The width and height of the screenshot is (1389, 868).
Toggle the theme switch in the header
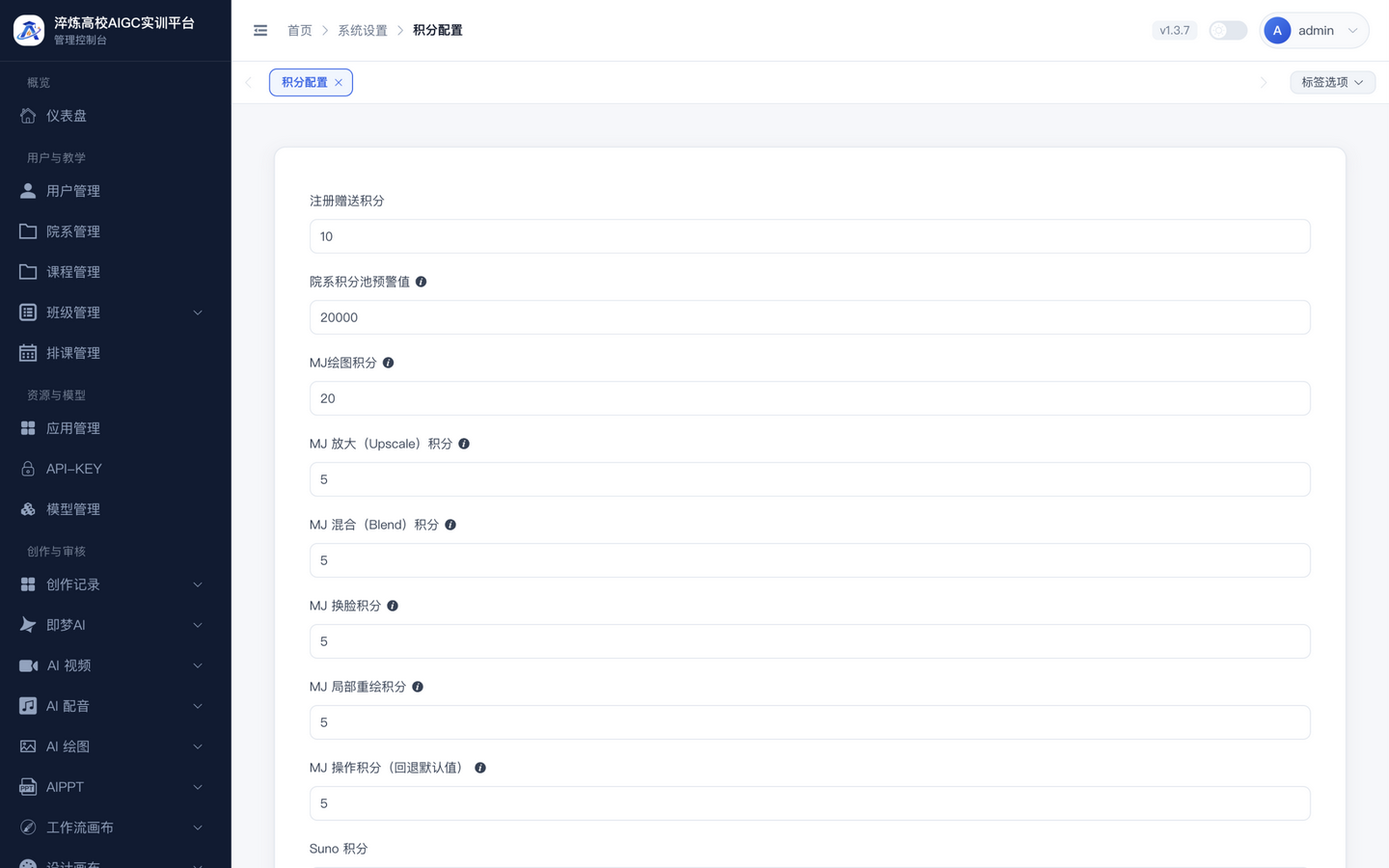pos(1228,31)
